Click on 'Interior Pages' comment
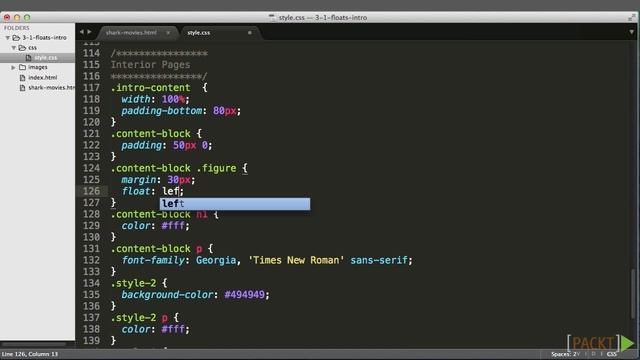The height and width of the screenshot is (360, 640). 151,65
